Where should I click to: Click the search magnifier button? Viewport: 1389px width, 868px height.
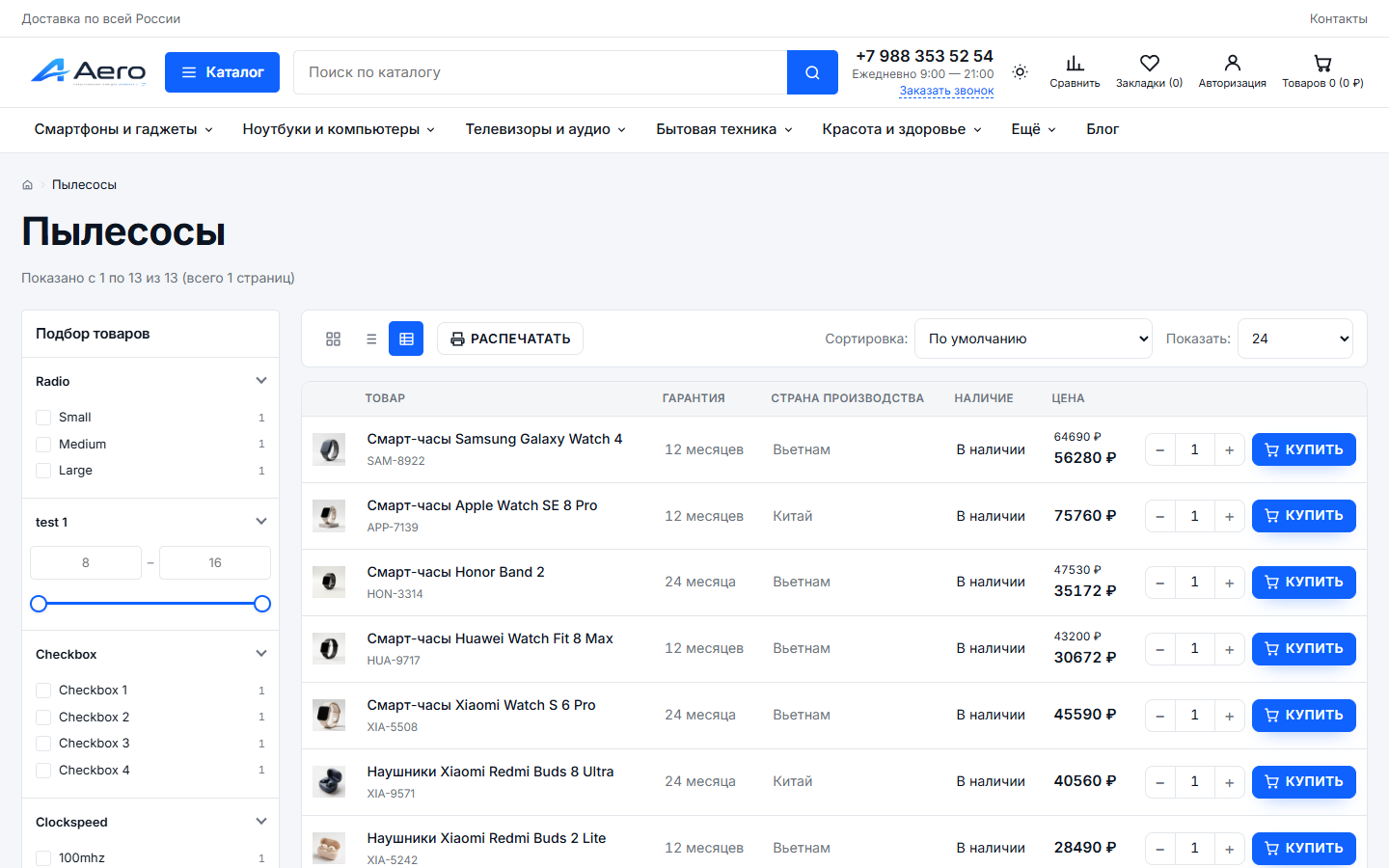(812, 72)
